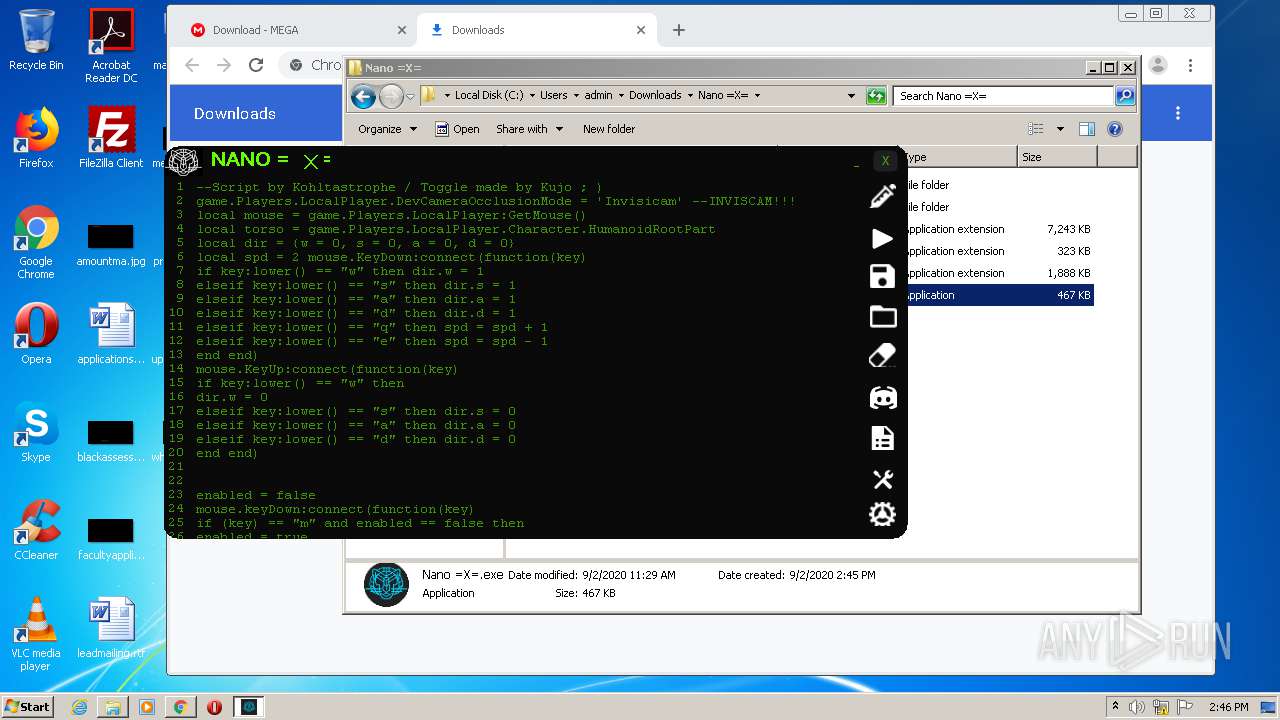Click Forward arrow in Explorer window

[391, 96]
